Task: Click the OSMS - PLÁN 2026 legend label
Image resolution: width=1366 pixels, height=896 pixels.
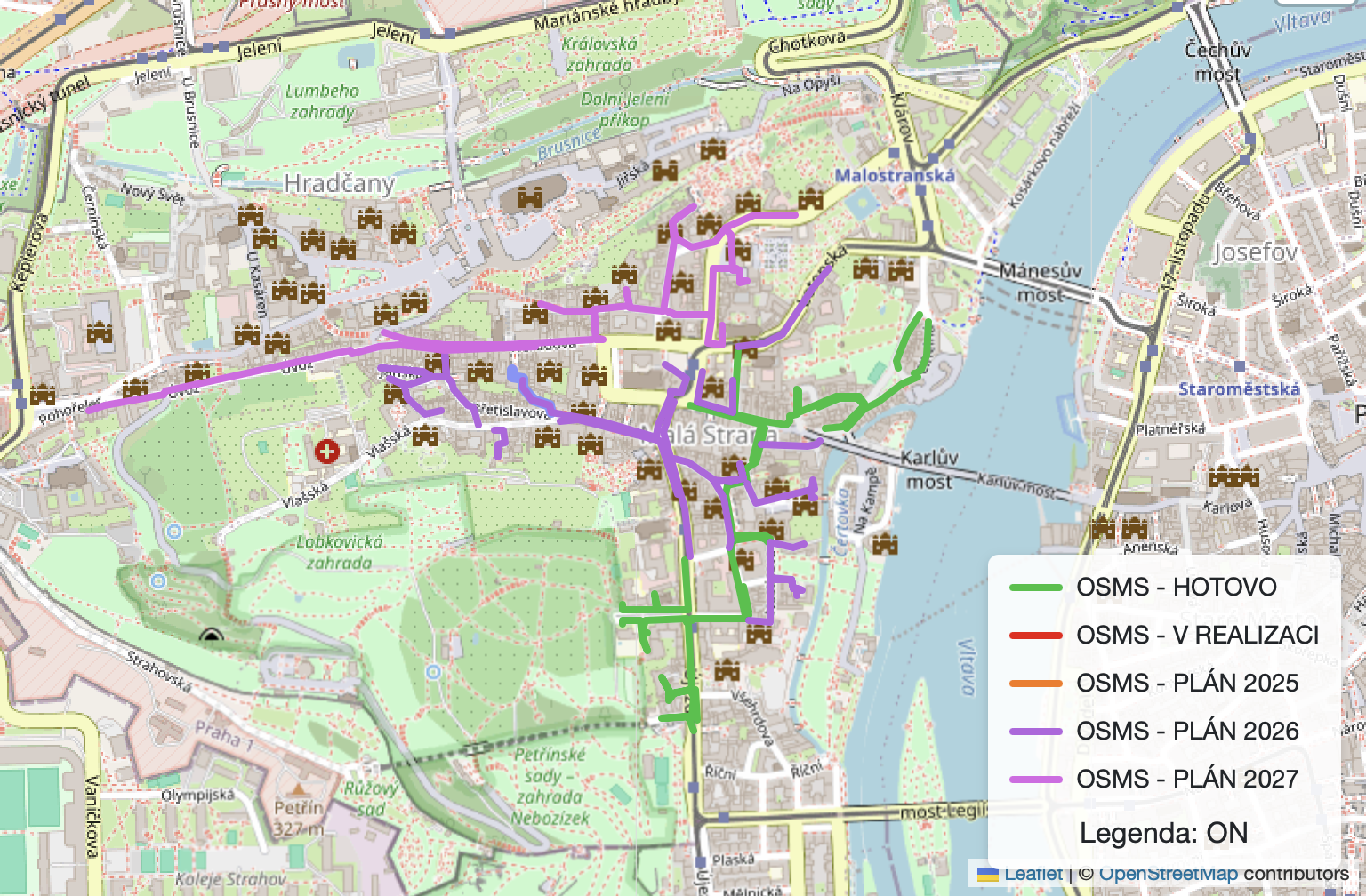Action: tap(1187, 732)
